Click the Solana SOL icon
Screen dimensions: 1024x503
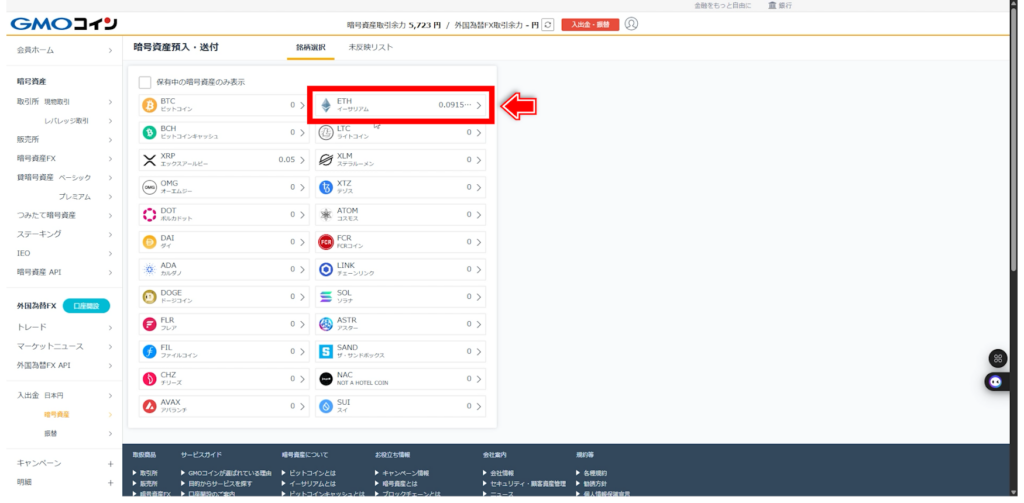(326, 296)
